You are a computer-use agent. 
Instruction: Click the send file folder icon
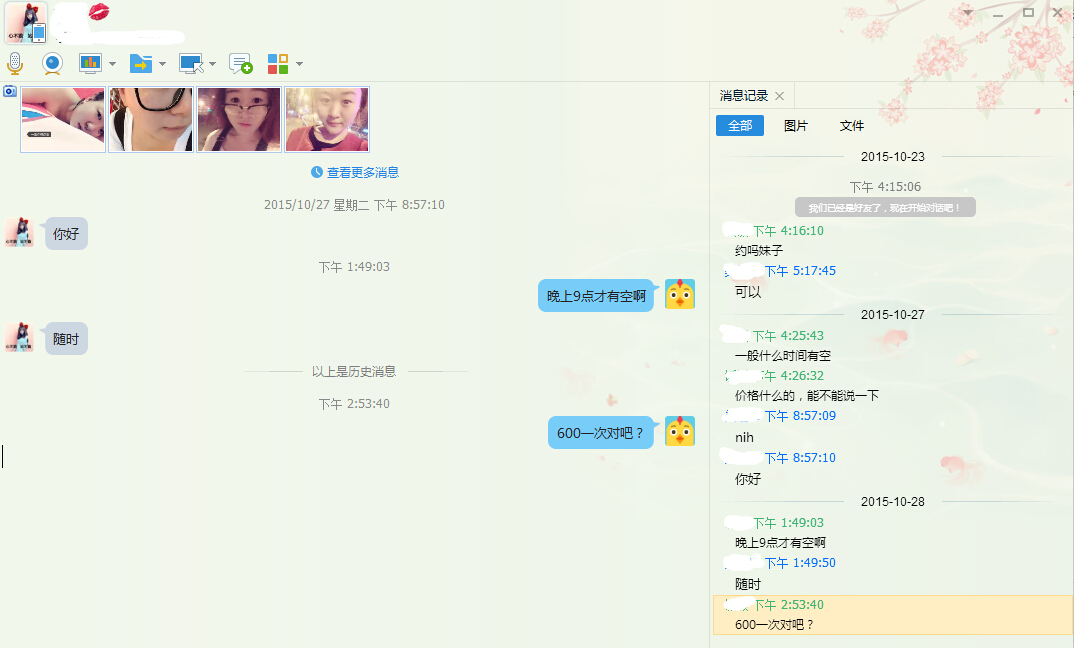(x=140, y=64)
